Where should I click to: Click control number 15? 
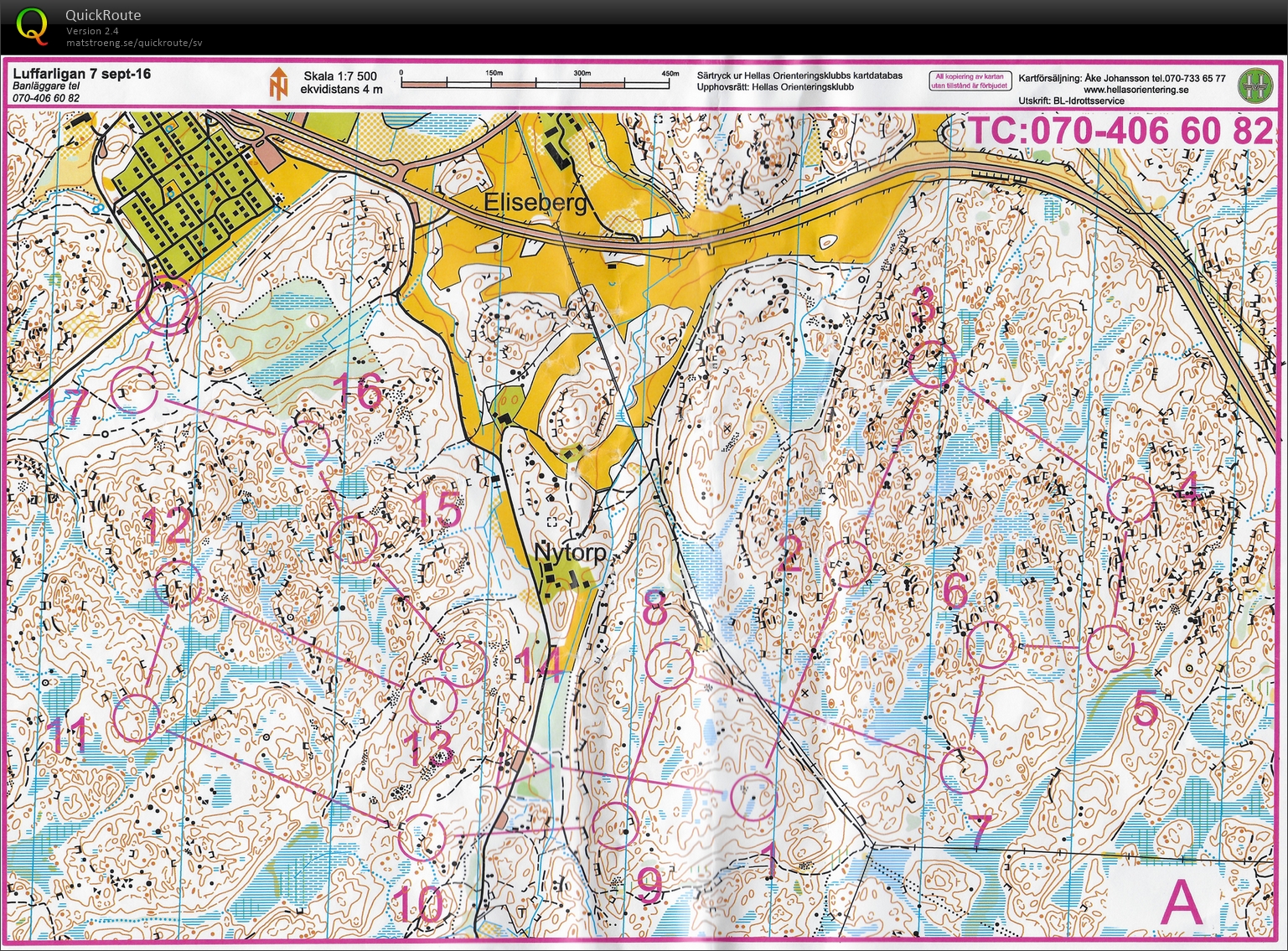437,510
